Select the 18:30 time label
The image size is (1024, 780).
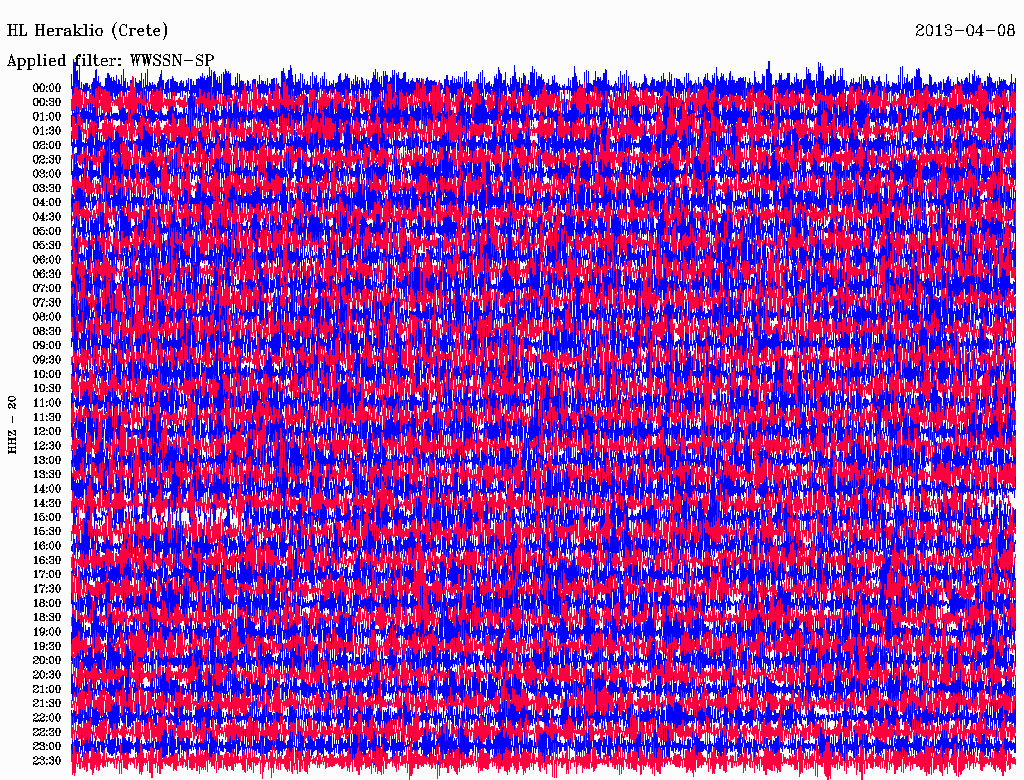tap(46, 617)
